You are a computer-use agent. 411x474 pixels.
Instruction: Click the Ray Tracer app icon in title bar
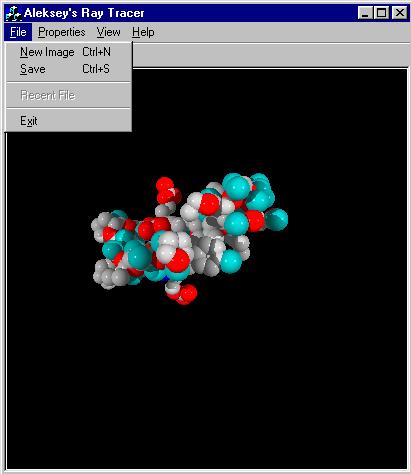pyautogui.click(x=13, y=13)
